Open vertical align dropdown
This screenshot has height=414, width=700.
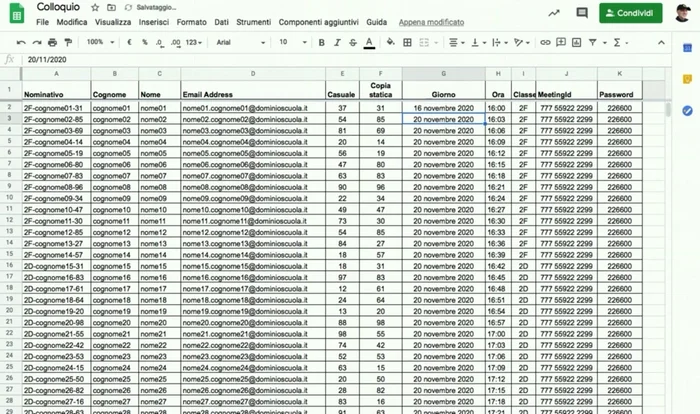point(478,42)
